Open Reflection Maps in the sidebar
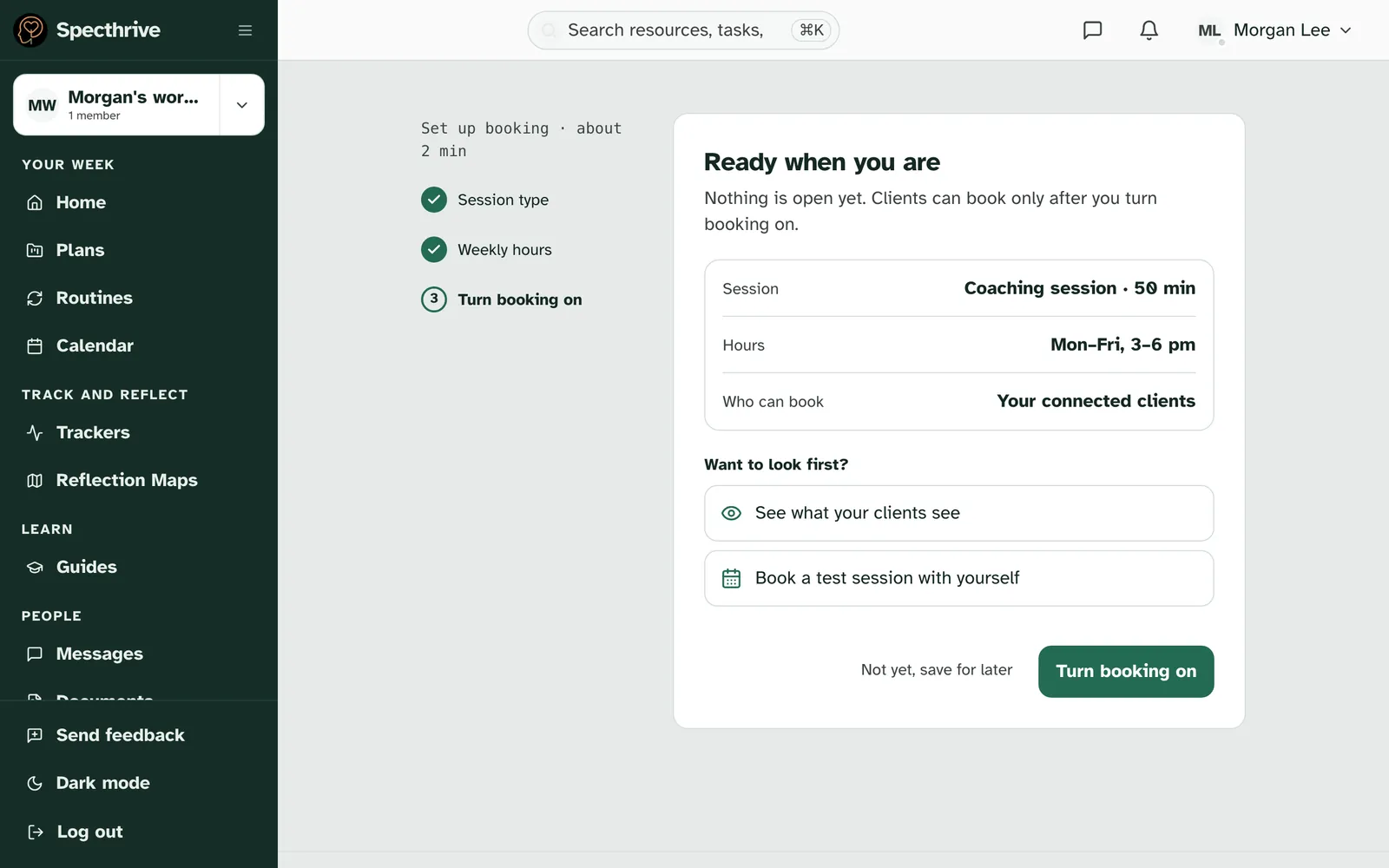Screen dimensions: 1389x868 tap(139, 480)
